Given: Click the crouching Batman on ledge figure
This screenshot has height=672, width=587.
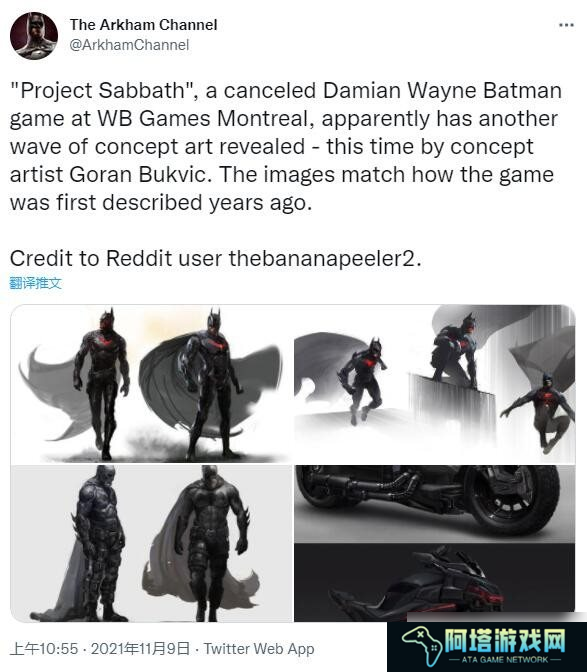Looking at the screenshot, I should coord(456,351).
